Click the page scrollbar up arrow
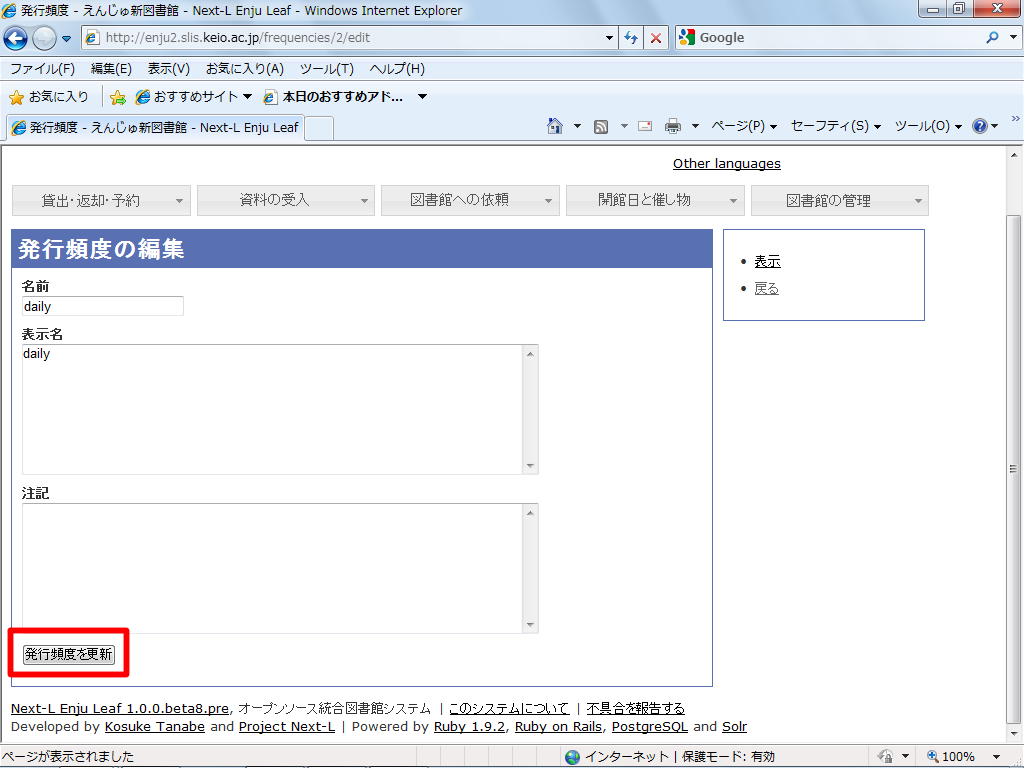Viewport: 1024px width, 768px height. tap(1013, 155)
